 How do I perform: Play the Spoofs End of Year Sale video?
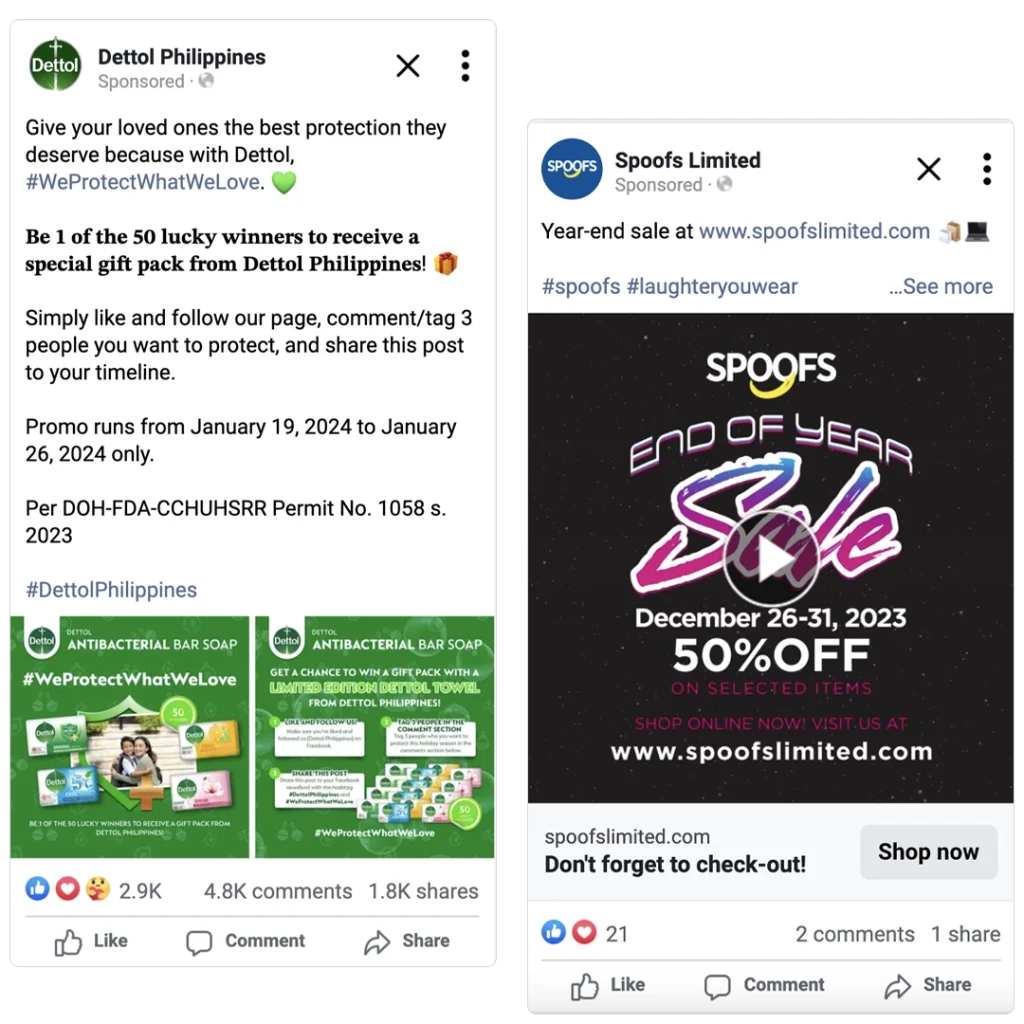[x=771, y=558]
